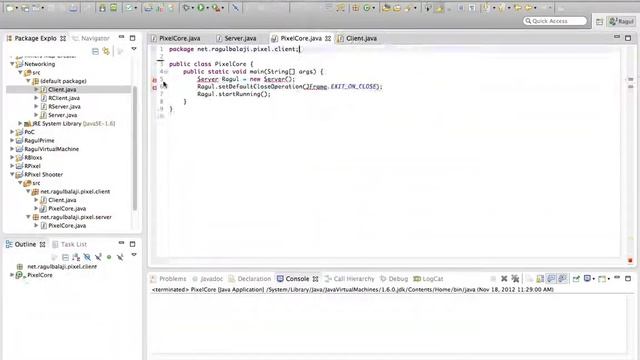This screenshot has width=640, height=360.
Task: Click Remove All Terminated Launches icon
Action: tap(515, 278)
